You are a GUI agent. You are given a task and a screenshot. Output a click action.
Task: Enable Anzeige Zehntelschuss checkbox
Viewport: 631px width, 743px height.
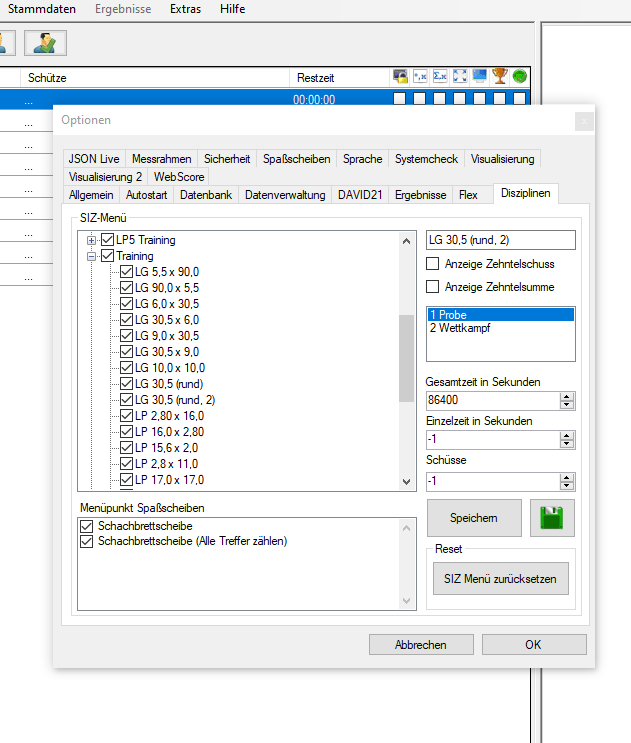(433, 264)
